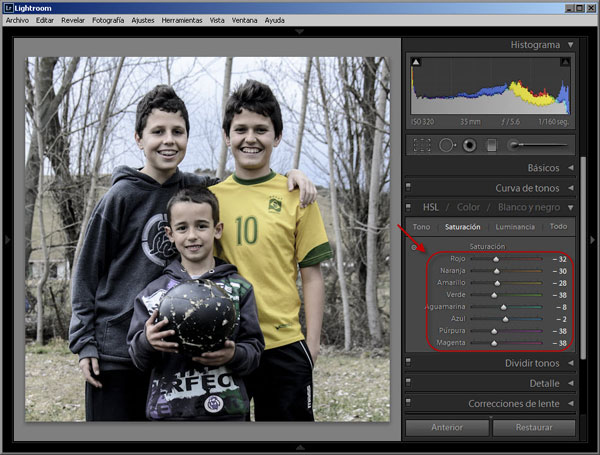Viewport: 600px width, 455px height.
Task: Open the Editar menu
Action: pyautogui.click(x=45, y=20)
